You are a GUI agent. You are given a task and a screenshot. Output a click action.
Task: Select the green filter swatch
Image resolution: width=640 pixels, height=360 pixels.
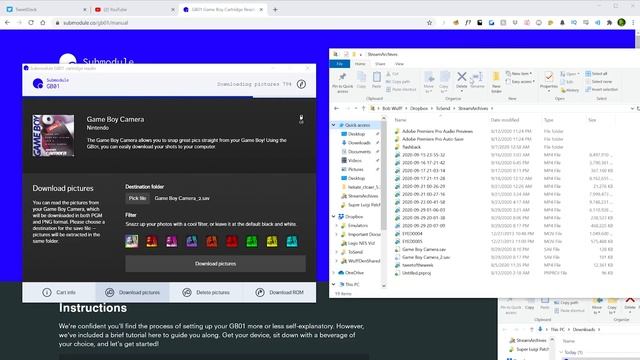click(252, 241)
